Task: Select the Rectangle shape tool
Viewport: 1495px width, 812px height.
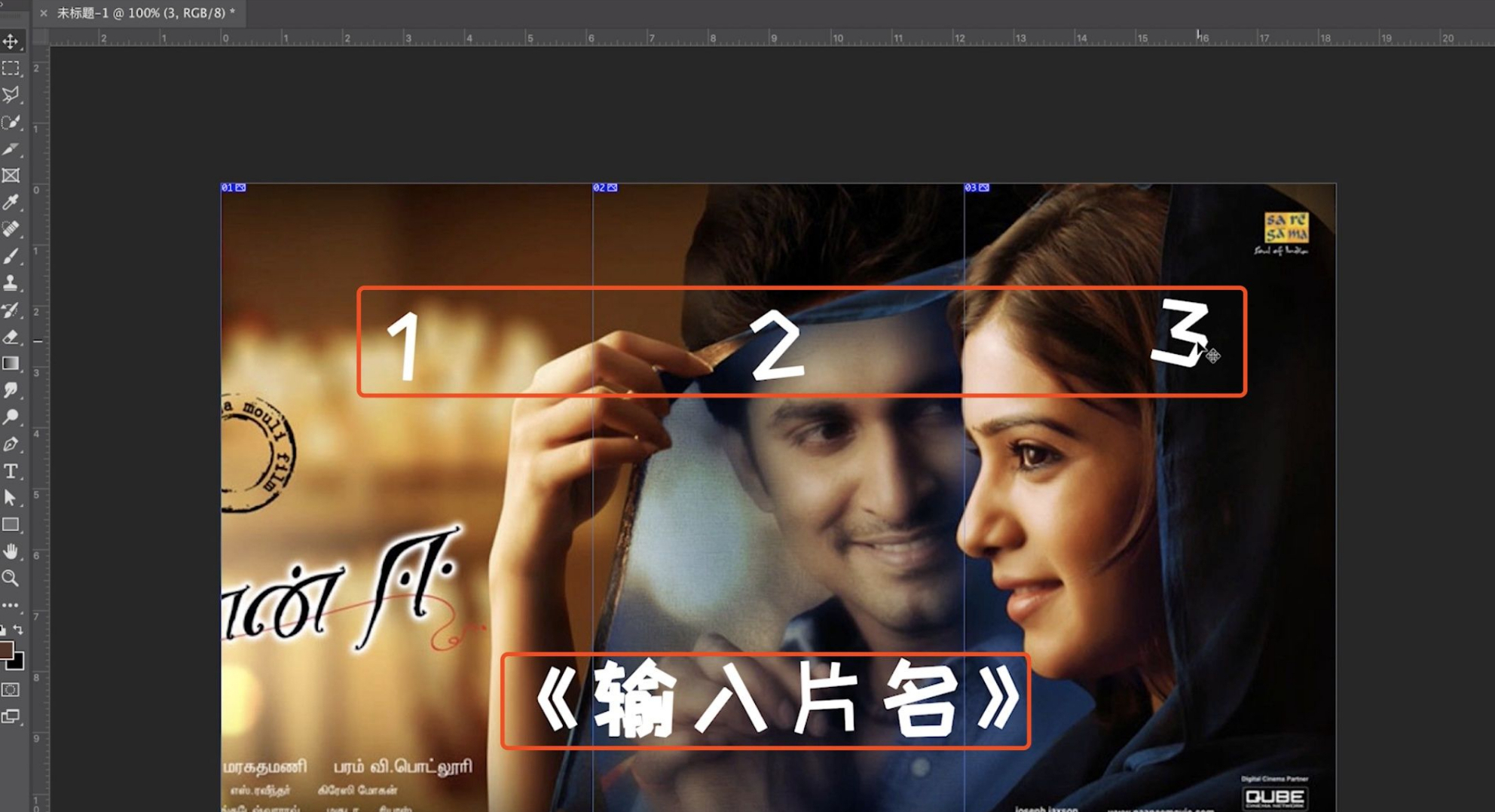Action: point(11,524)
